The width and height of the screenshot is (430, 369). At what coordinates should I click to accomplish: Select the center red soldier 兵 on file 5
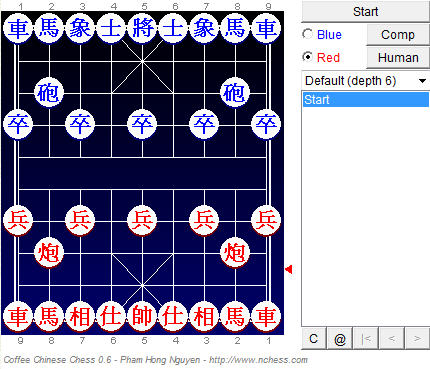click(142, 220)
